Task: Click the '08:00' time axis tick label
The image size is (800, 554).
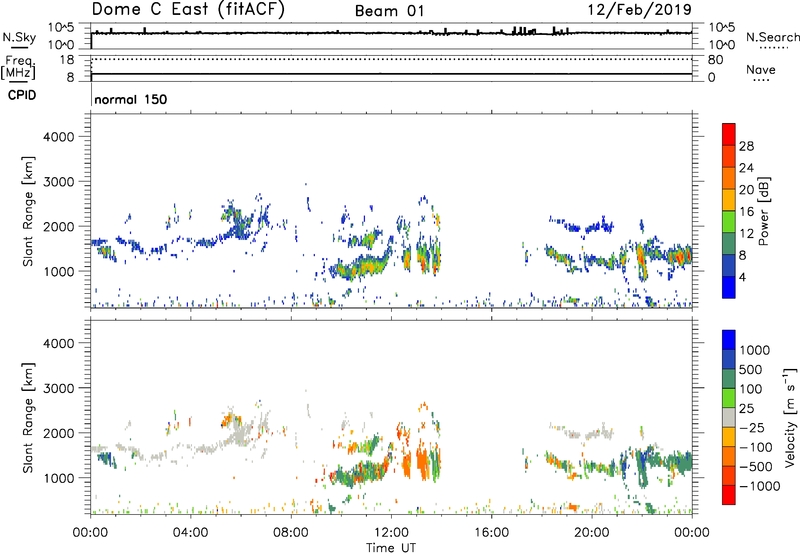Action: point(291,533)
